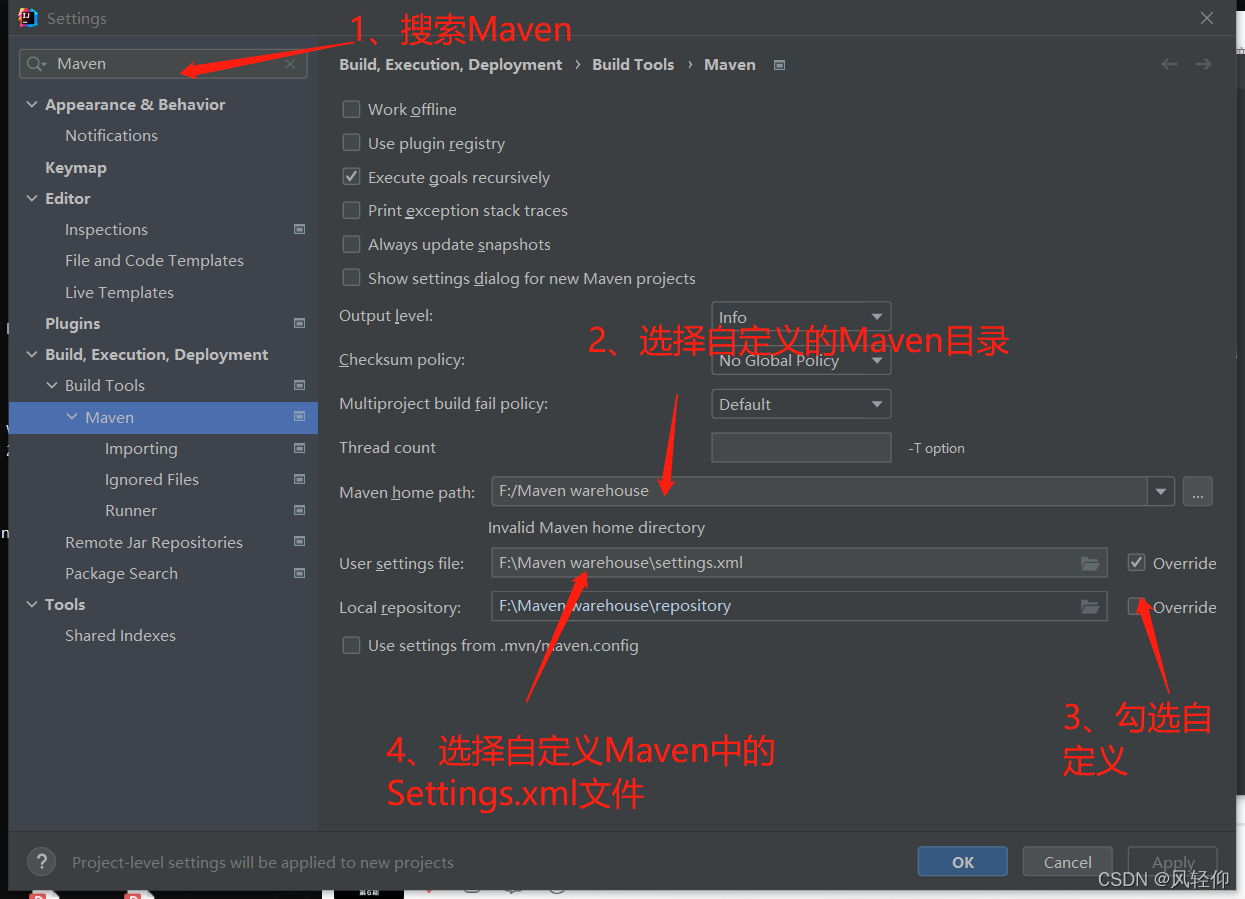Click project-level icon next to Inspections

[x=299, y=229]
